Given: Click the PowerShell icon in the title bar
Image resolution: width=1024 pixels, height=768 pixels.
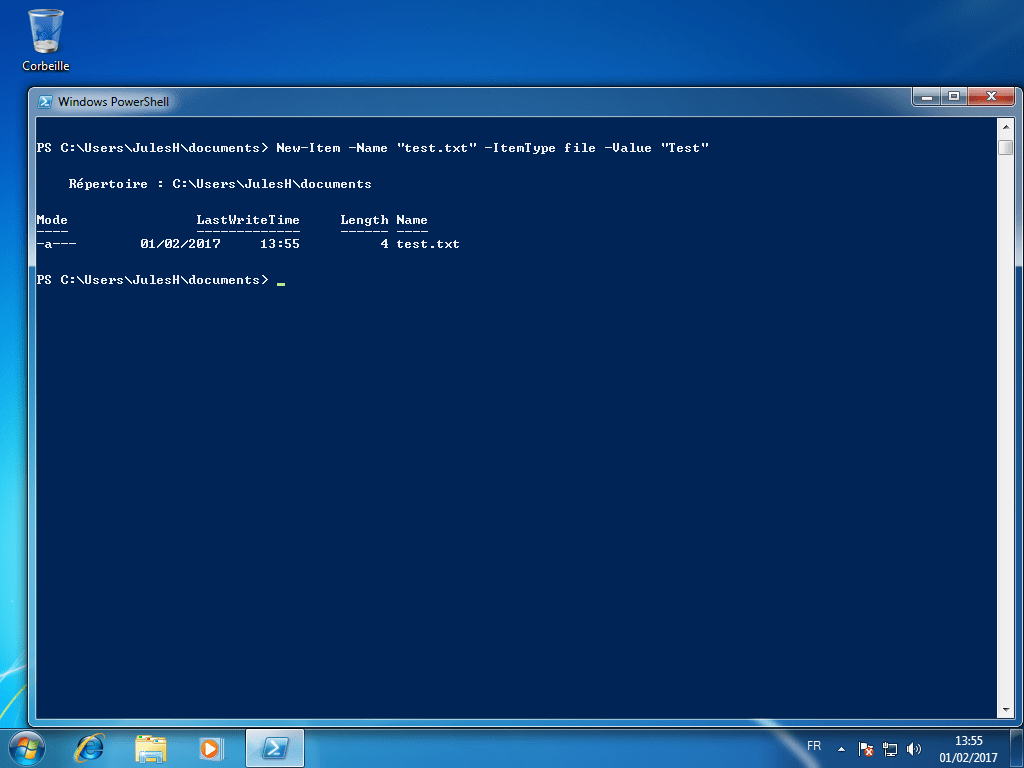Looking at the screenshot, I should click(x=44, y=101).
